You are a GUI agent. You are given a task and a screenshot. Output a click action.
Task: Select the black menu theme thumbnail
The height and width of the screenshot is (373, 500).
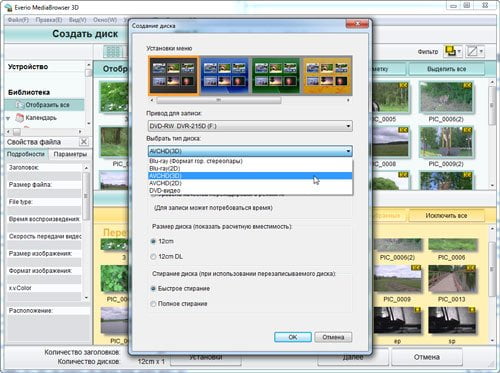point(173,75)
